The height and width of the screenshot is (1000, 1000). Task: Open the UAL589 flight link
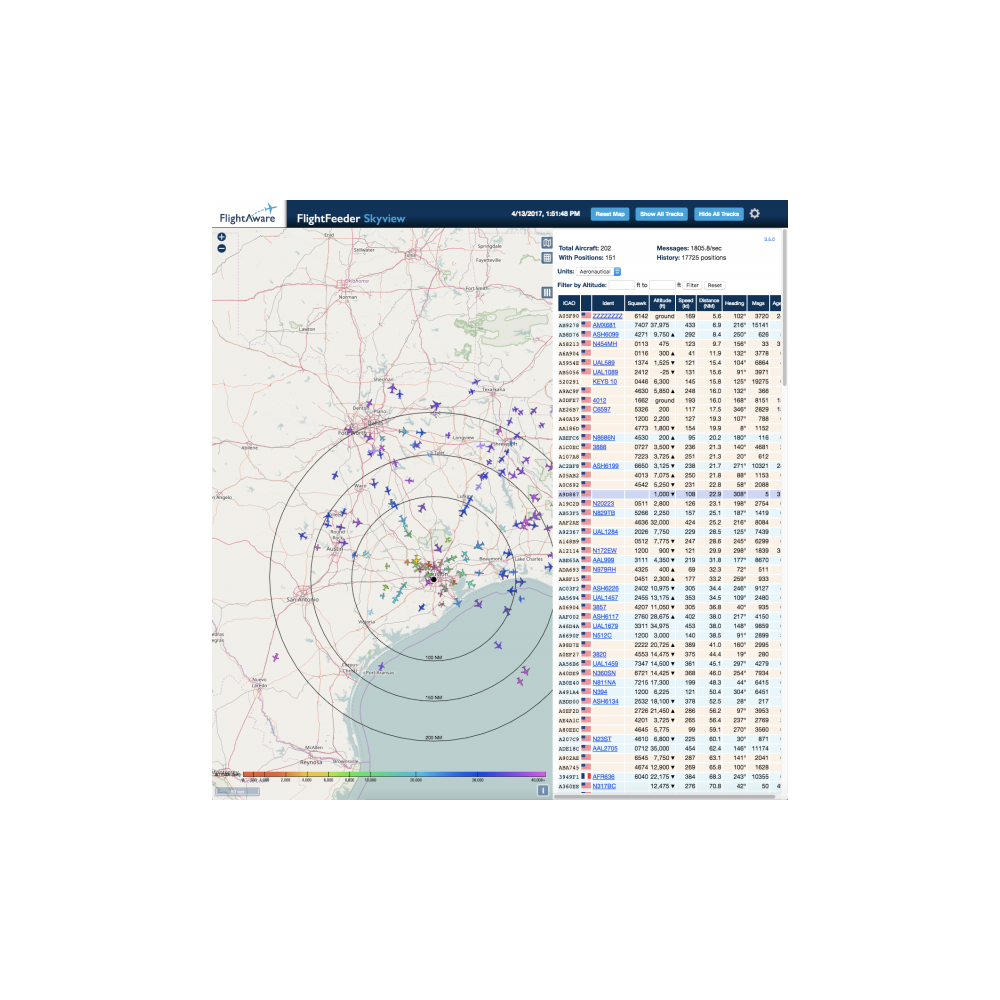pos(603,363)
